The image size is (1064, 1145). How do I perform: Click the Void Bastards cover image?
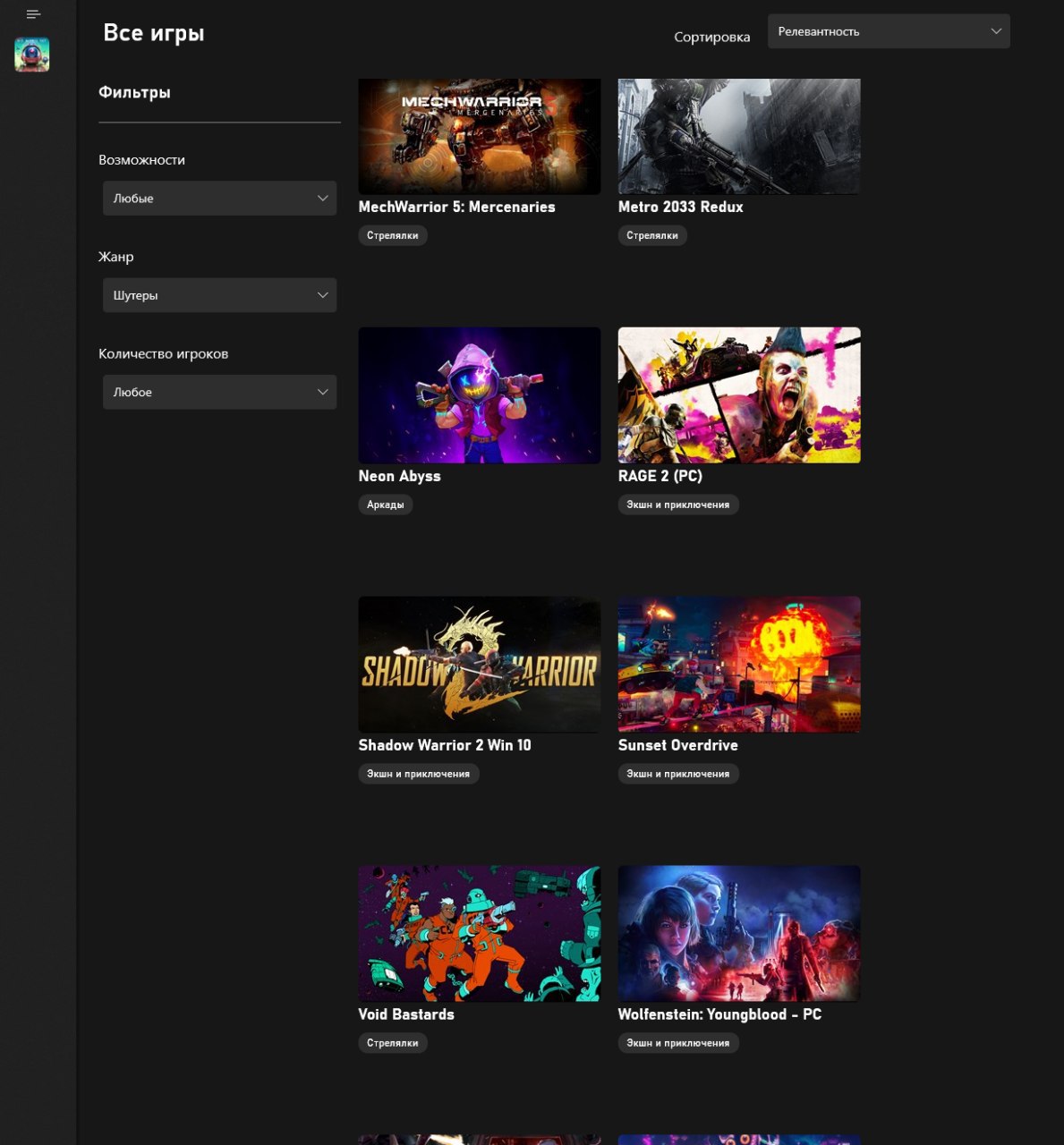tap(480, 934)
